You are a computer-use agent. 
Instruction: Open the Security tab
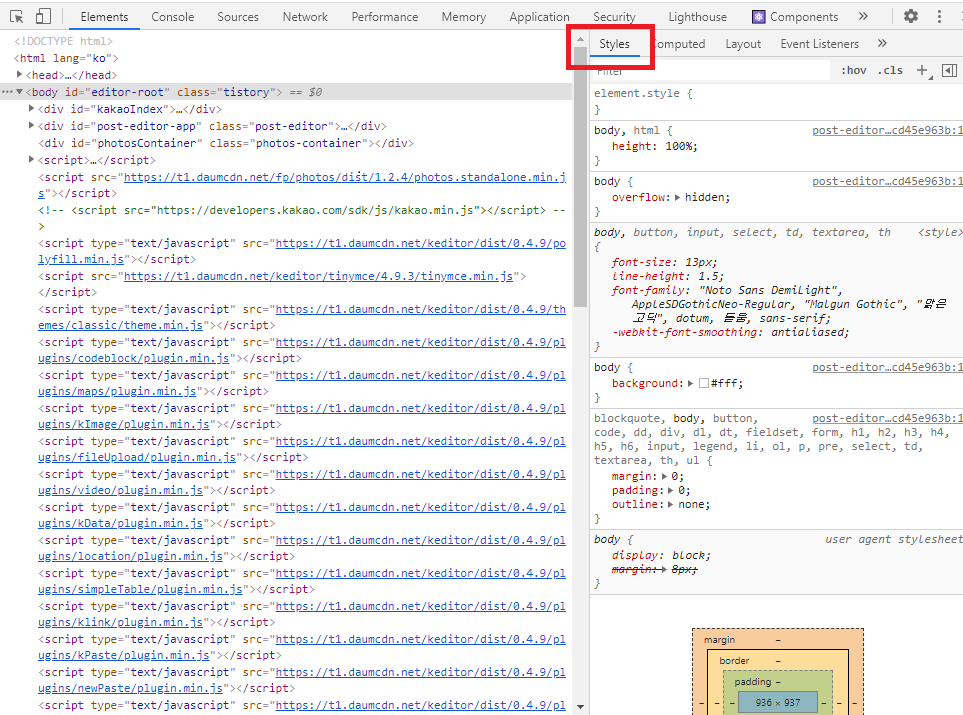(614, 17)
